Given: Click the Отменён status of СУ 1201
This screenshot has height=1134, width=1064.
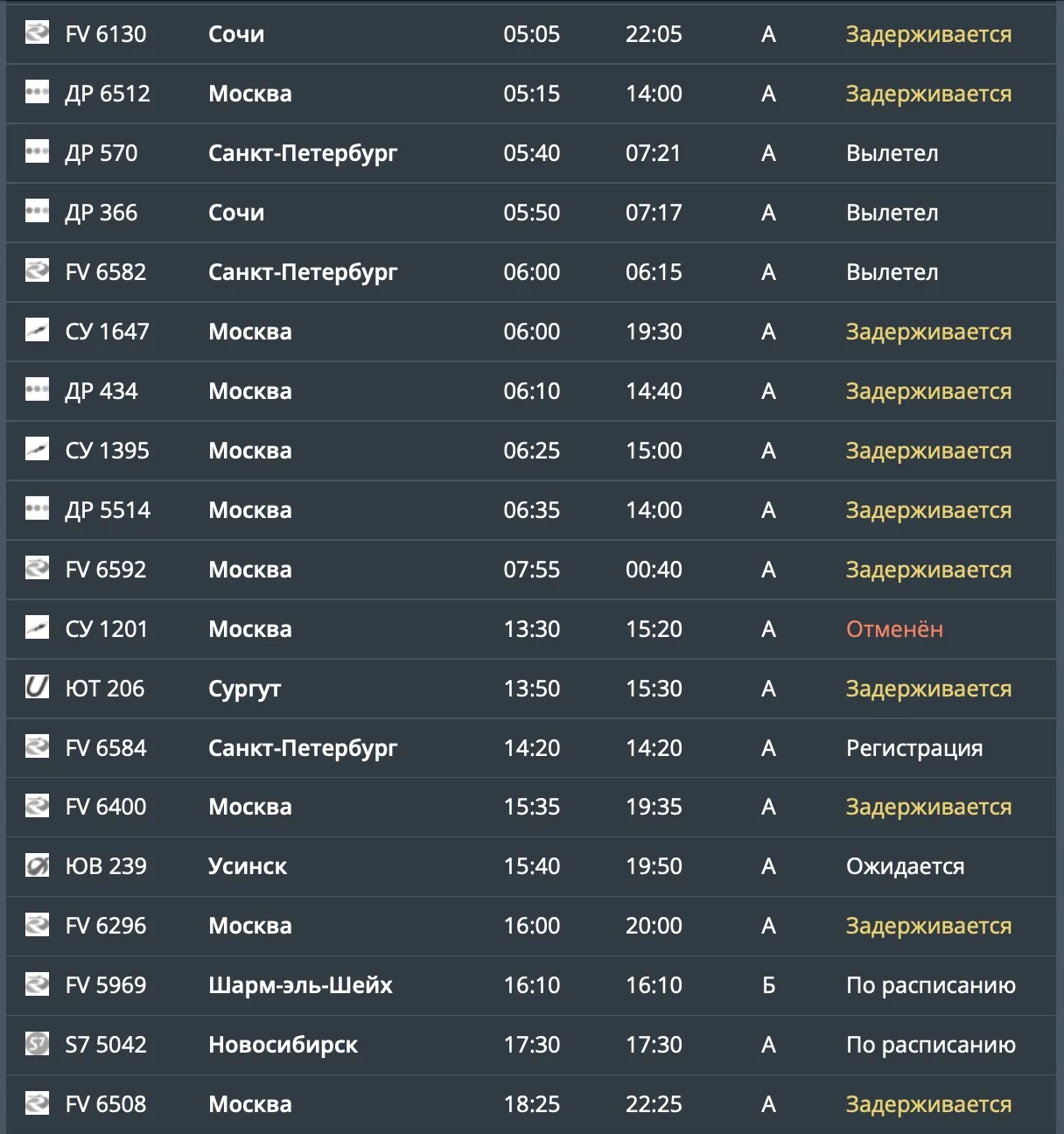Looking at the screenshot, I should point(894,629).
